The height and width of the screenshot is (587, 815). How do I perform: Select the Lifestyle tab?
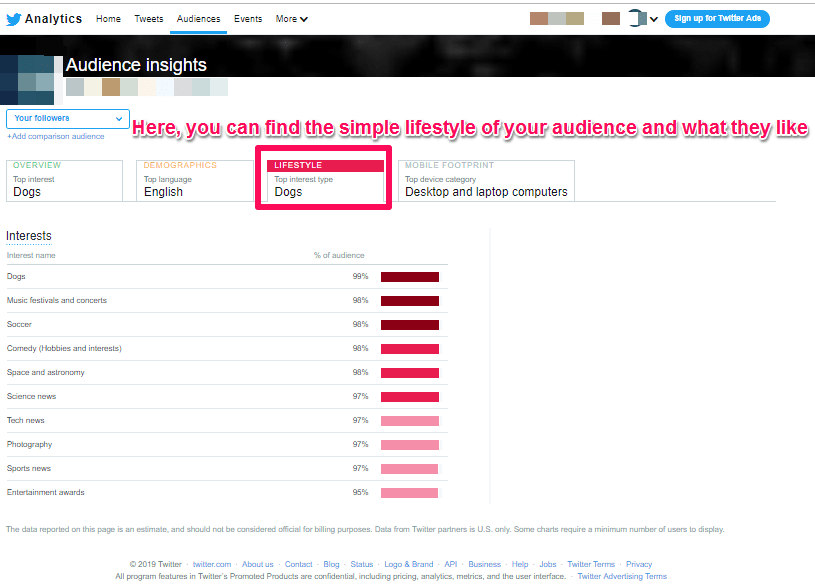point(325,180)
